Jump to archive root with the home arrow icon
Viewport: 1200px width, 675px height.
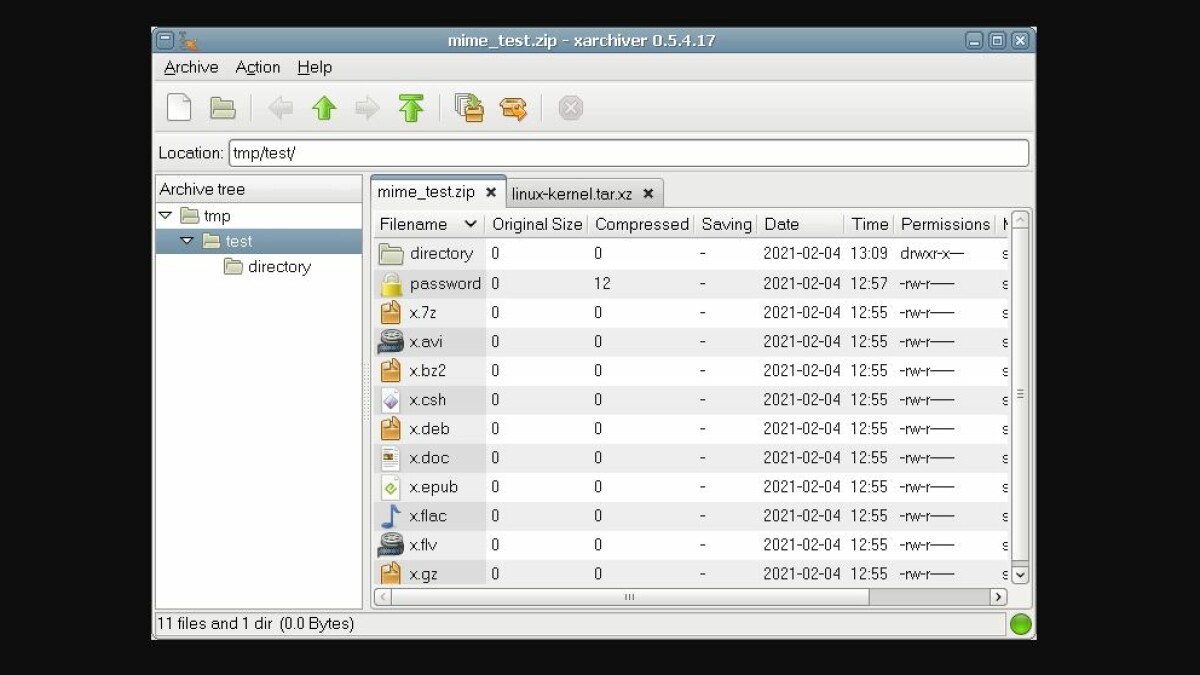tap(411, 107)
